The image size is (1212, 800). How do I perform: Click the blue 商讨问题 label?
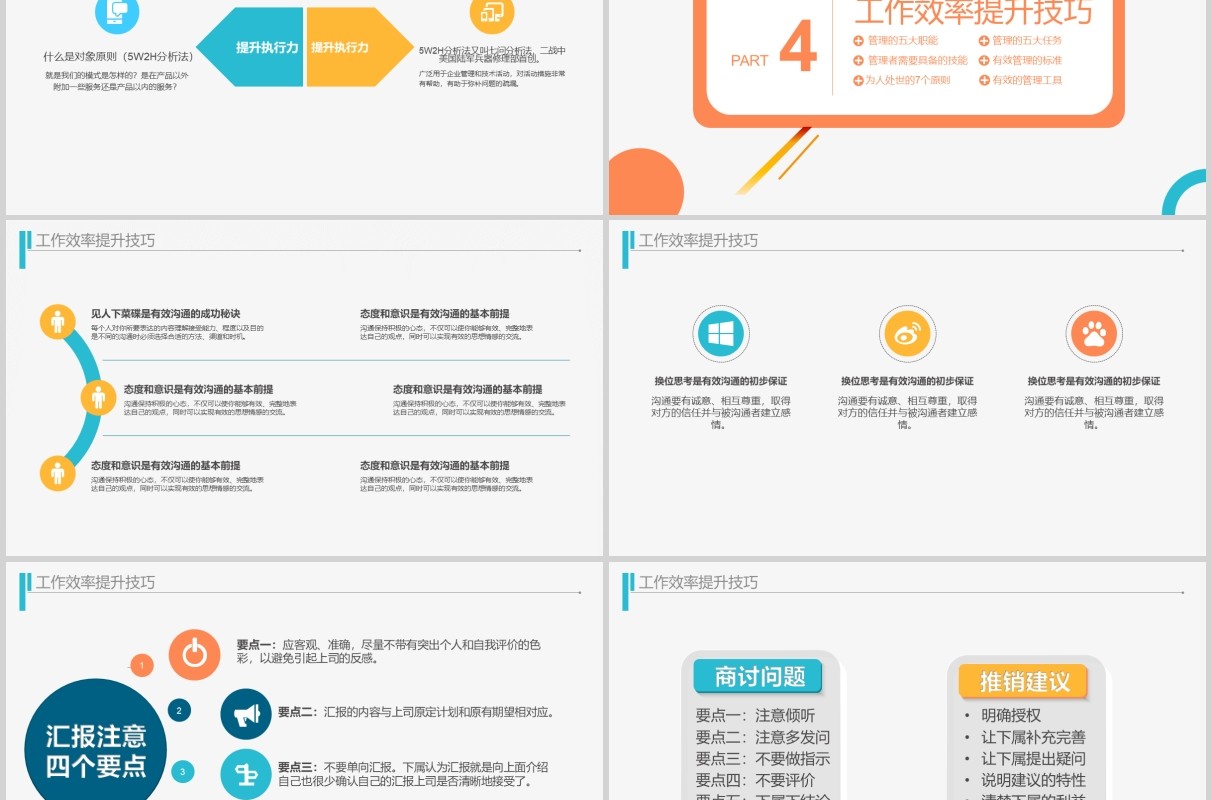point(758,677)
